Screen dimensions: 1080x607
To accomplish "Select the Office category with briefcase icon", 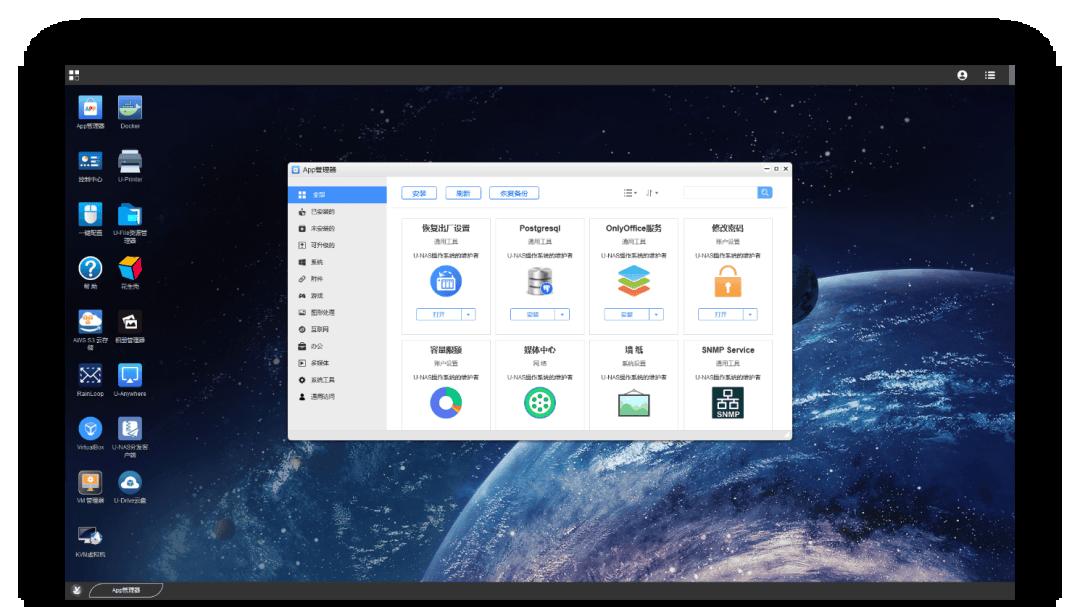I will [x=338, y=346].
